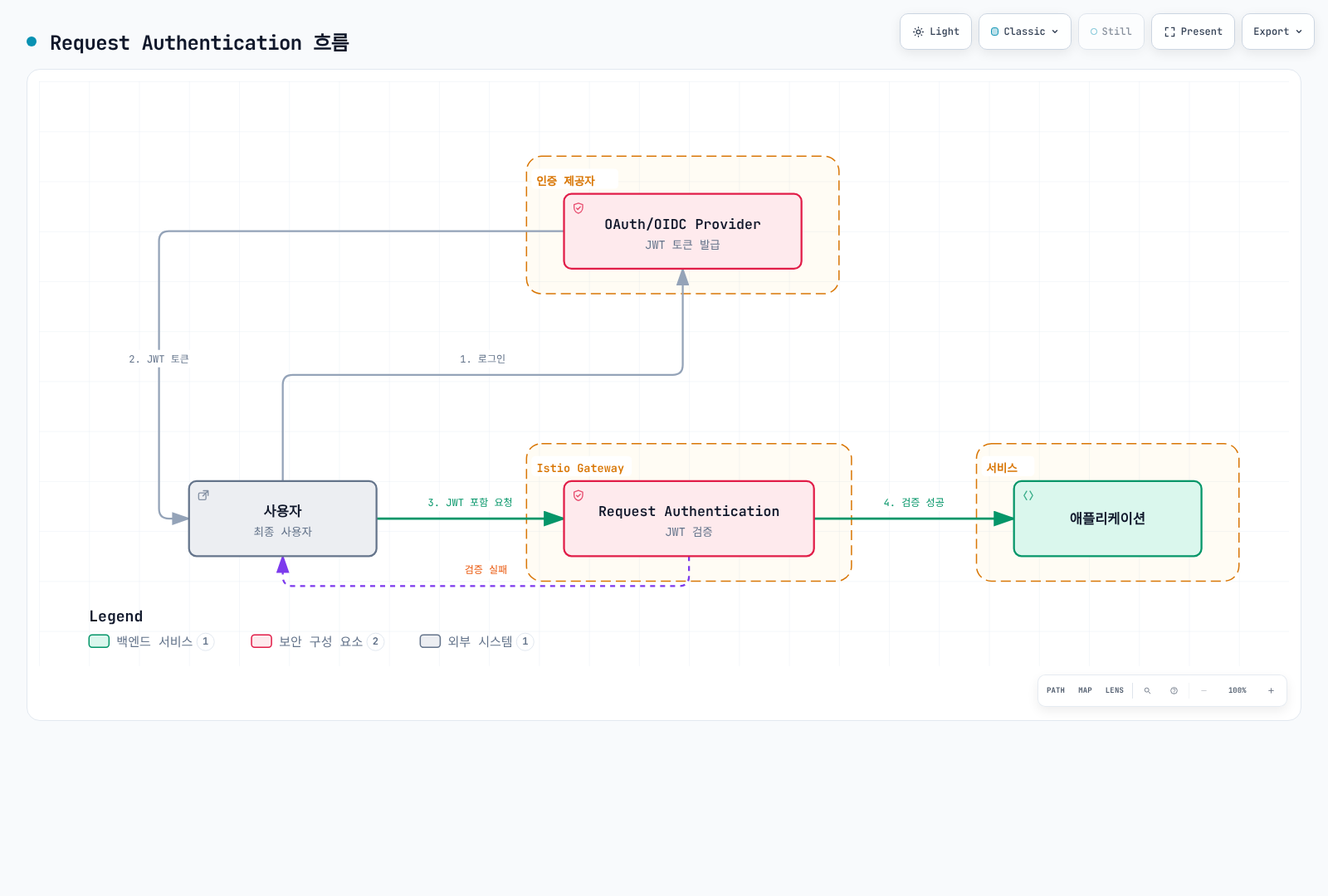Click the external link icon on 사용자 node

coord(203,495)
